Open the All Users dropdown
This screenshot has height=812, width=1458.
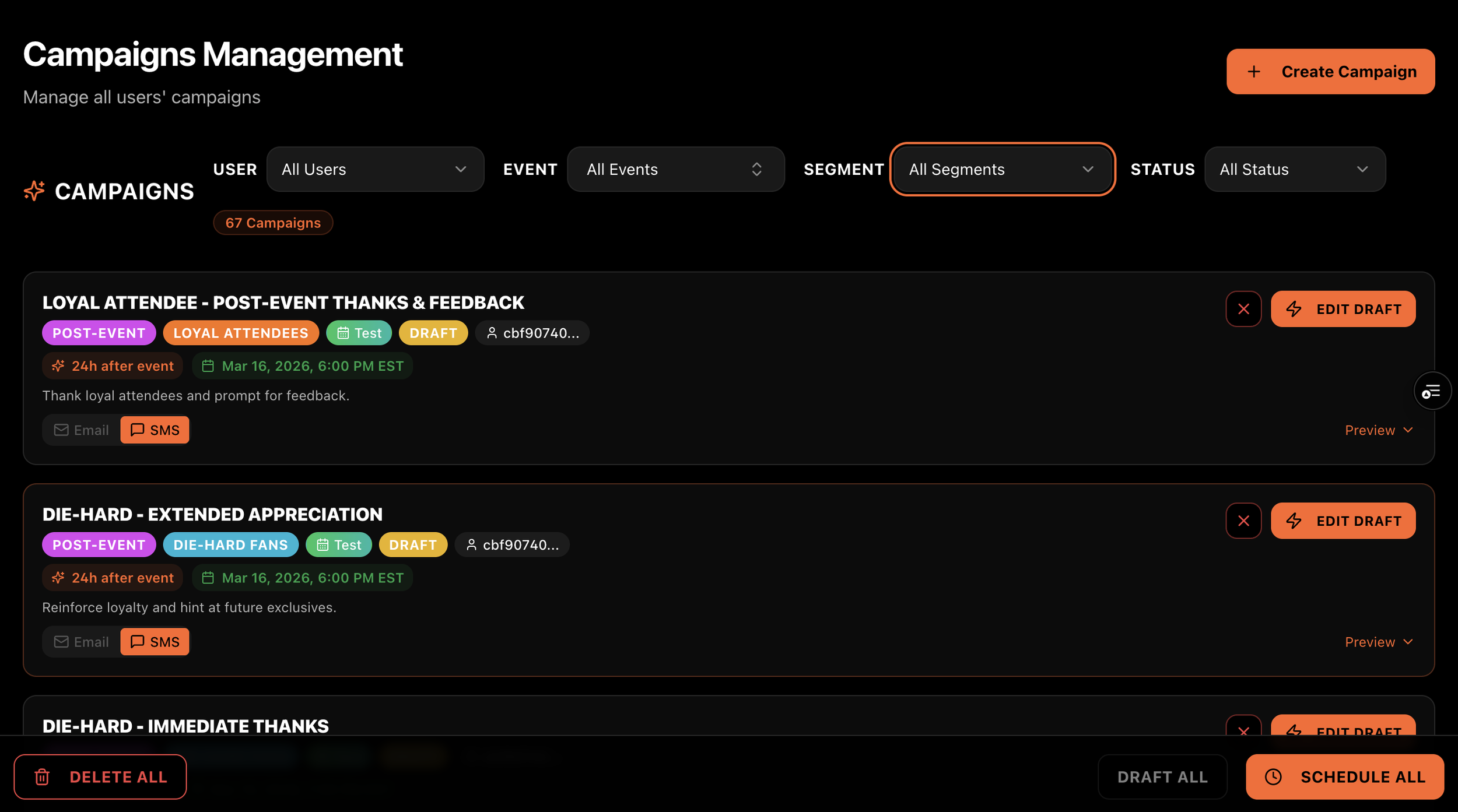click(375, 169)
